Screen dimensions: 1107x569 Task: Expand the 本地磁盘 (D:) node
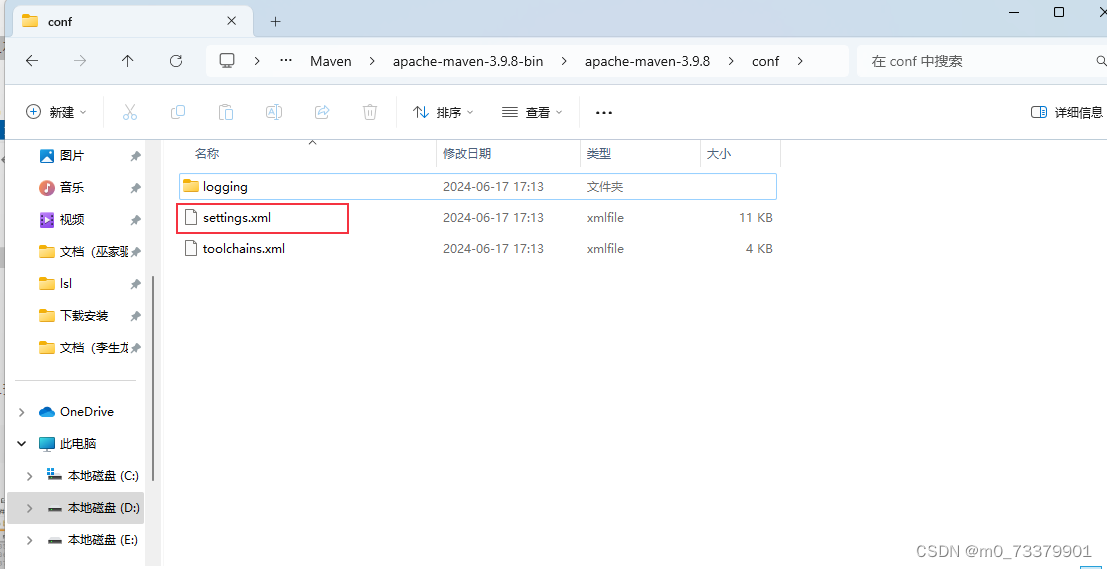click(29, 508)
